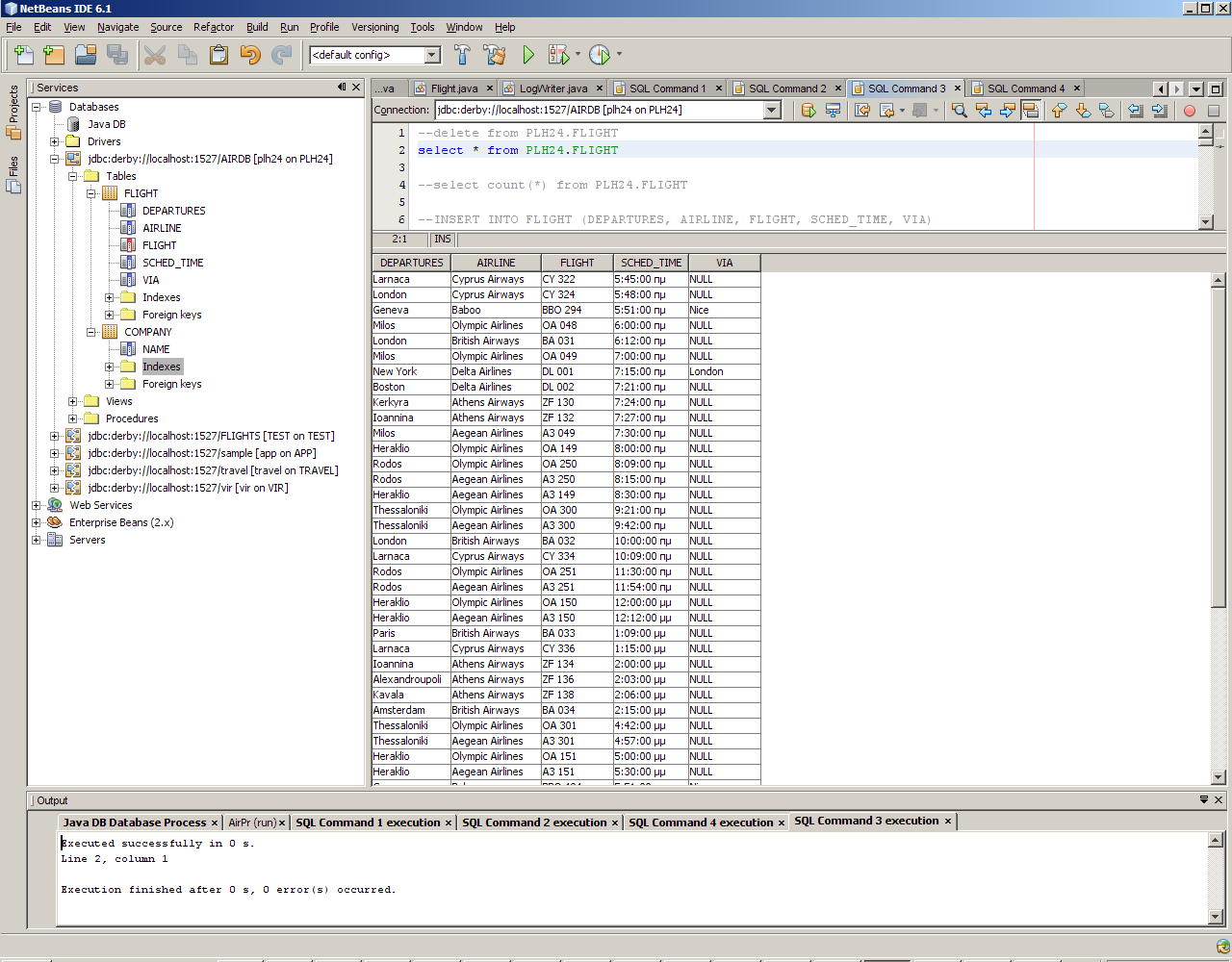
Task: Open the default config dropdown
Action: tap(432, 55)
